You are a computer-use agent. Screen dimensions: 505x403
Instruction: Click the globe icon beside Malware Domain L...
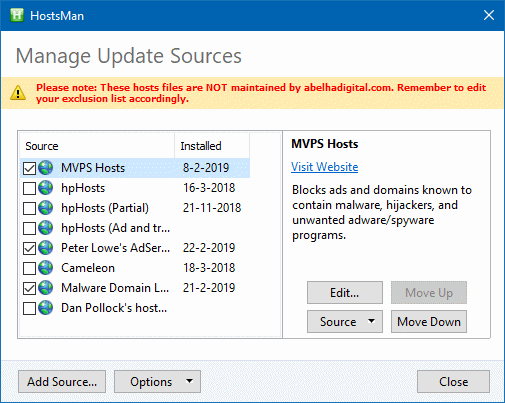click(x=45, y=288)
